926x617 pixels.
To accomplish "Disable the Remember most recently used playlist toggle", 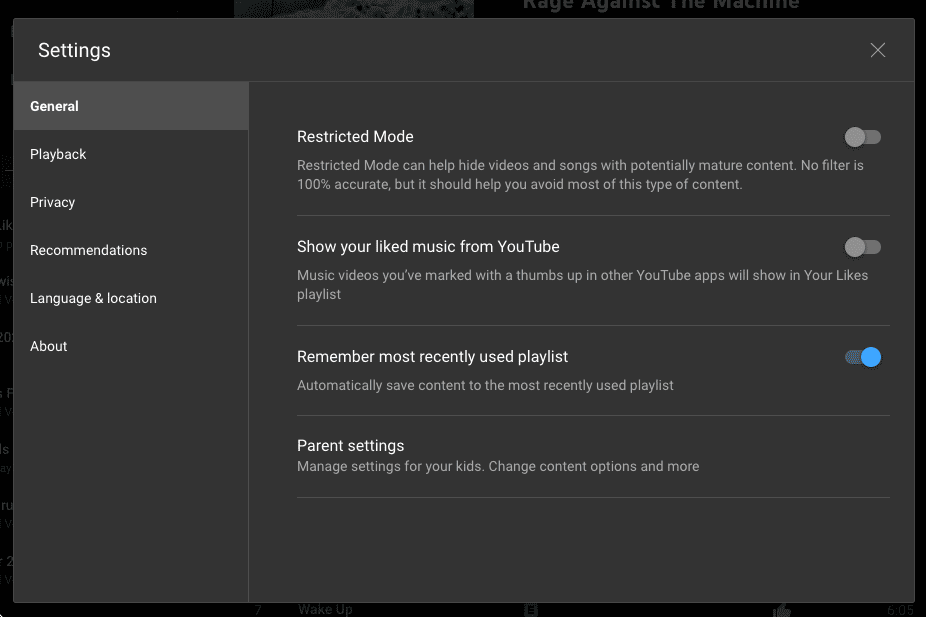I will [x=862, y=357].
